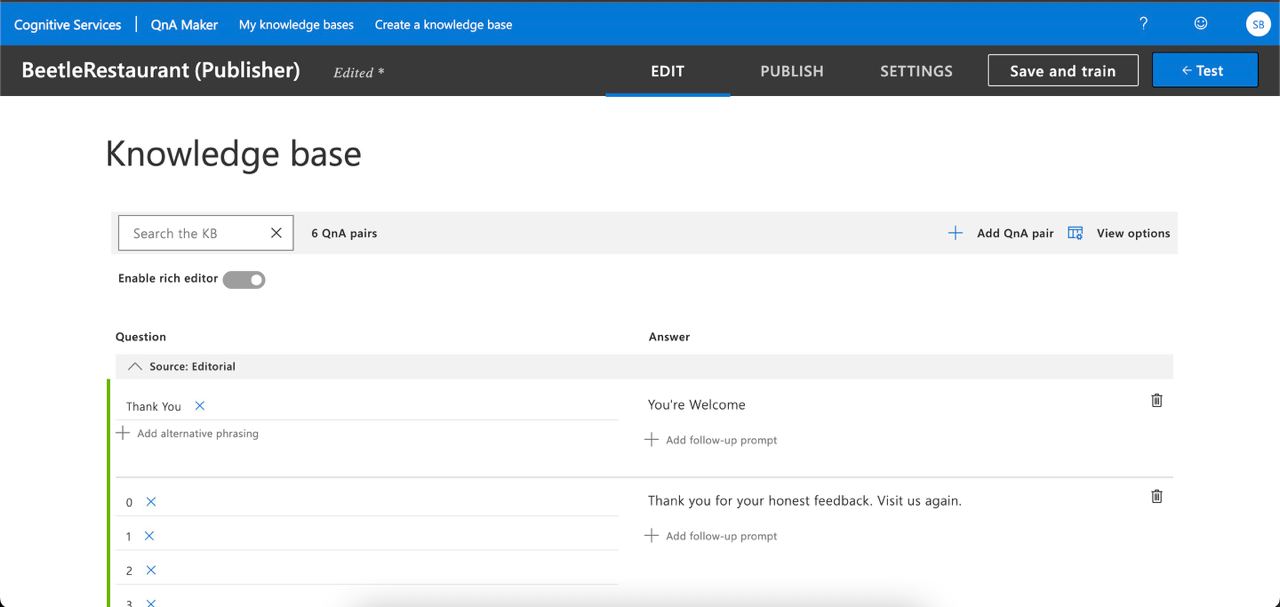
Task: Remove question phrasing 0
Action: coord(151,502)
